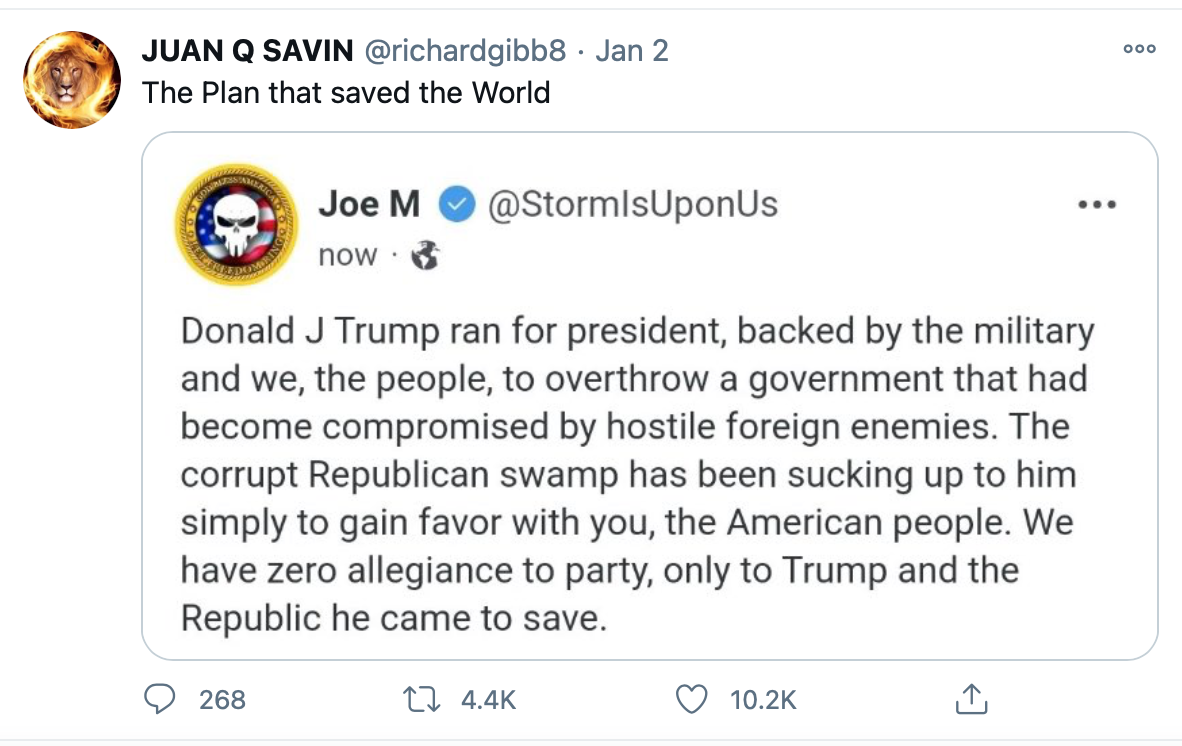Click the @StormIsUponUs handle
Viewport: 1182px width, 746px height.
632,204
